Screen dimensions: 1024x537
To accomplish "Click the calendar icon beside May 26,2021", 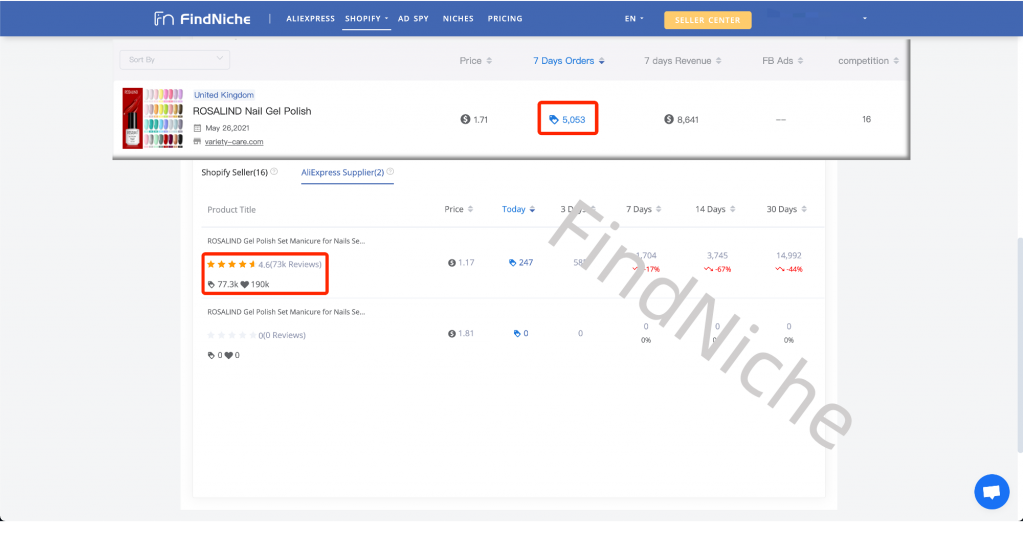I will pyautogui.click(x=197, y=128).
